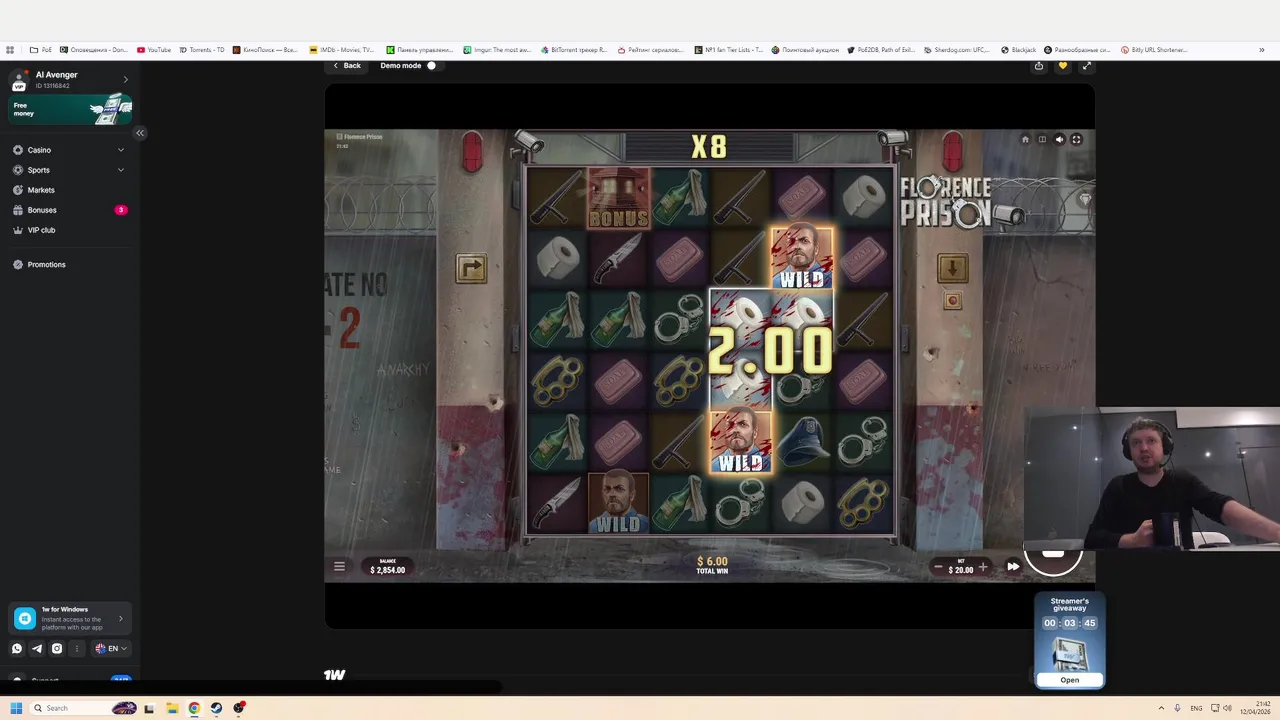The height and width of the screenshot is (720, 1280).
Task: Open WhatsApp social link
Action: 17,648
